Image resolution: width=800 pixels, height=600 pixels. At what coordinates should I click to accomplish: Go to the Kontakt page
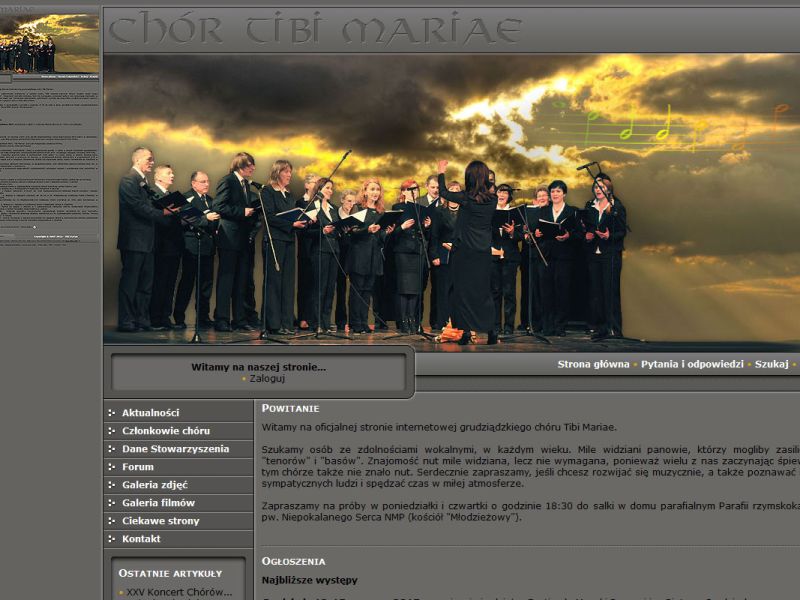(x=141, y=539)
